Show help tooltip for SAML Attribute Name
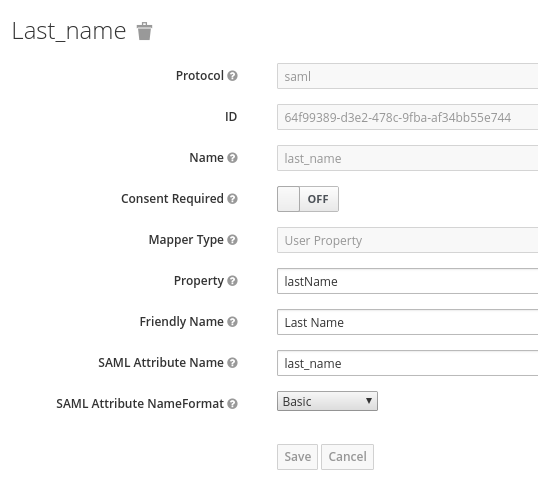The height and width of the screenshot is (482, 538). [232, 363]
